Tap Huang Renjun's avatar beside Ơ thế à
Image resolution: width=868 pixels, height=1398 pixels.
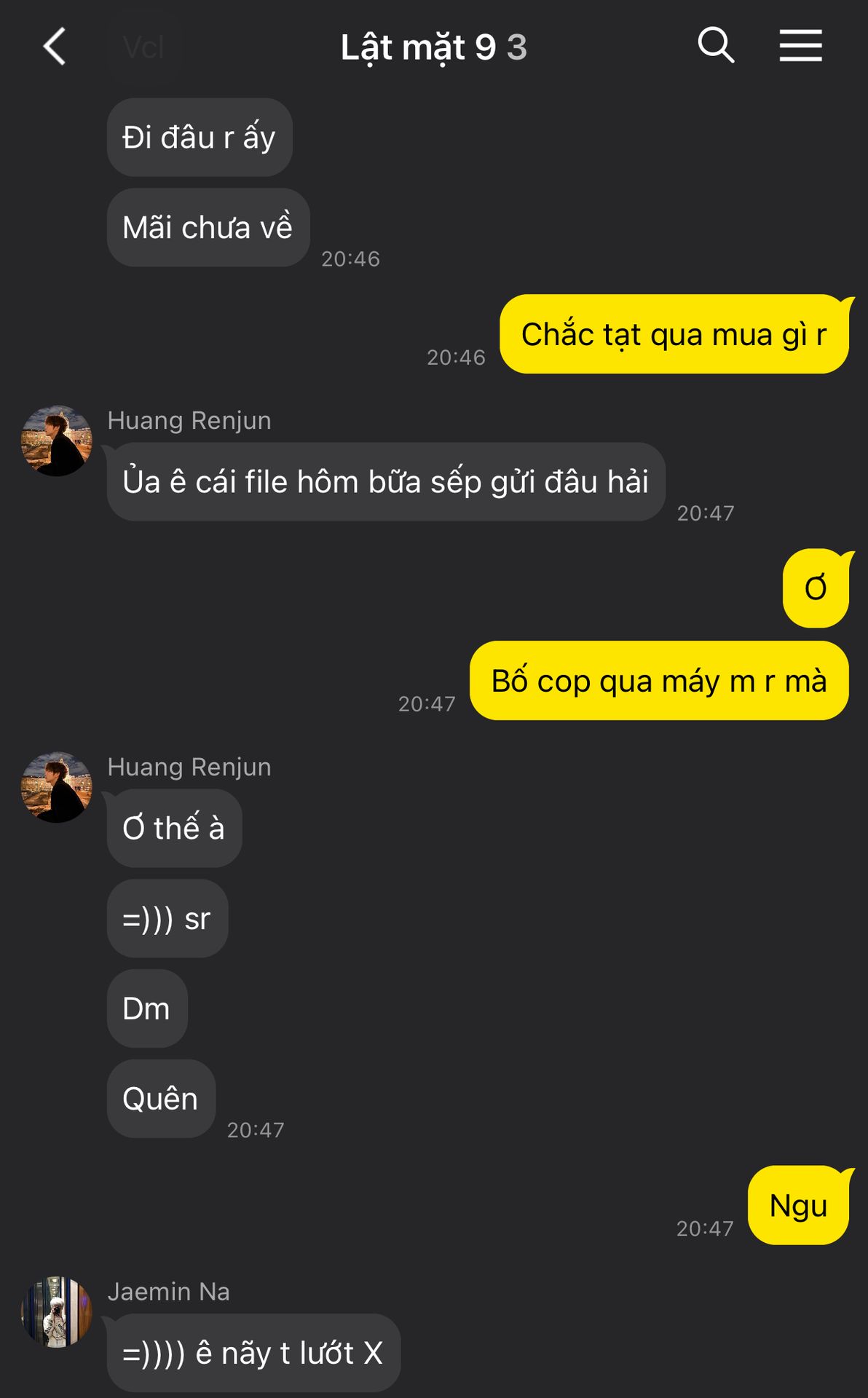57,788
